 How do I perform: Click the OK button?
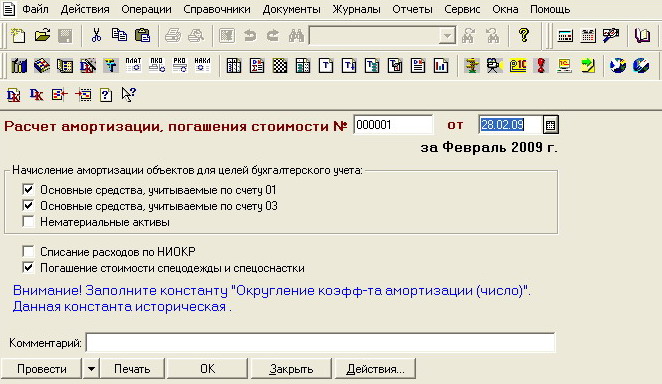(x=207, y=369)
